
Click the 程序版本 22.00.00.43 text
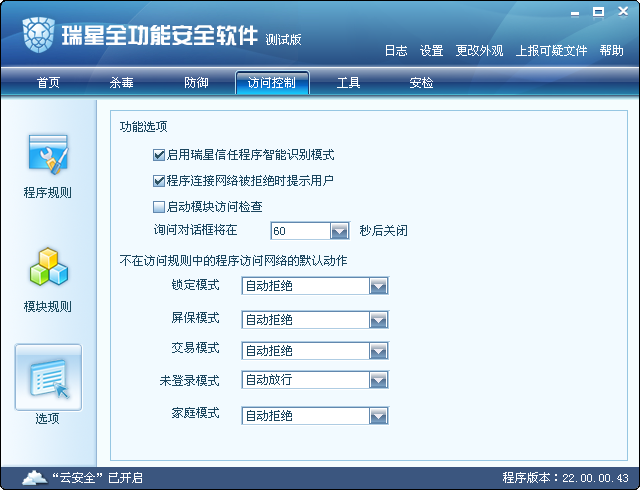pyautogui.click(x=565, y=478)
